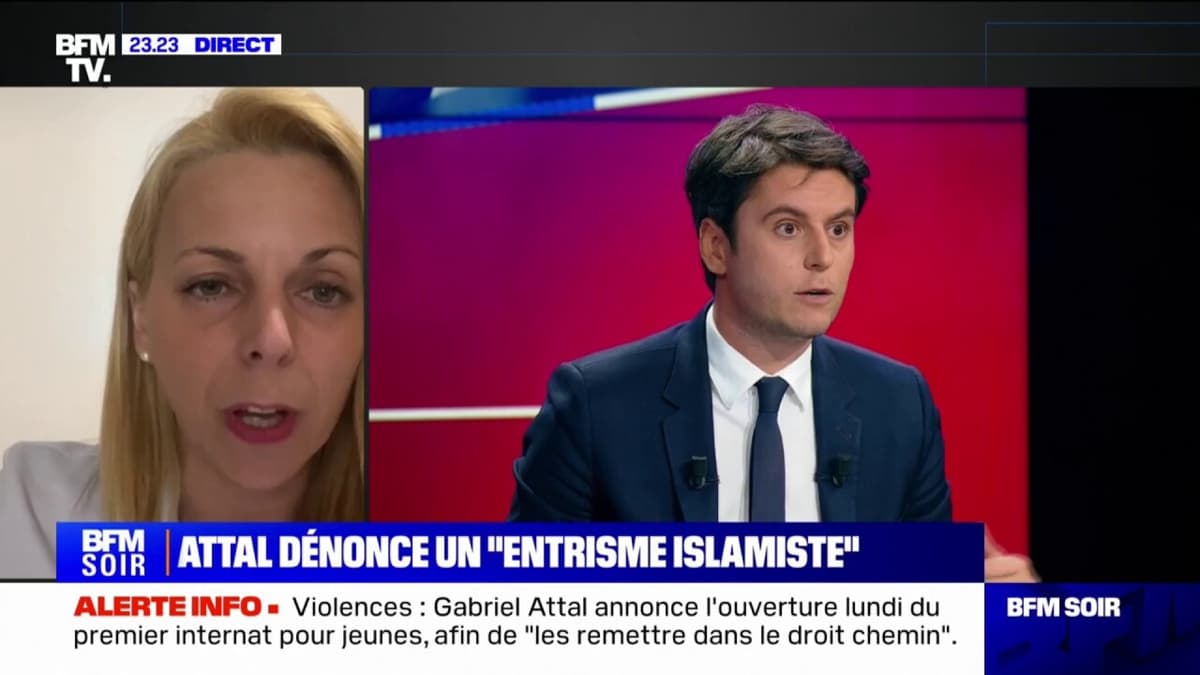The height and width of the screenshot is (675, 1200).
Task: Select the red square after ALERTE INFO
Action: coord(272,607)
